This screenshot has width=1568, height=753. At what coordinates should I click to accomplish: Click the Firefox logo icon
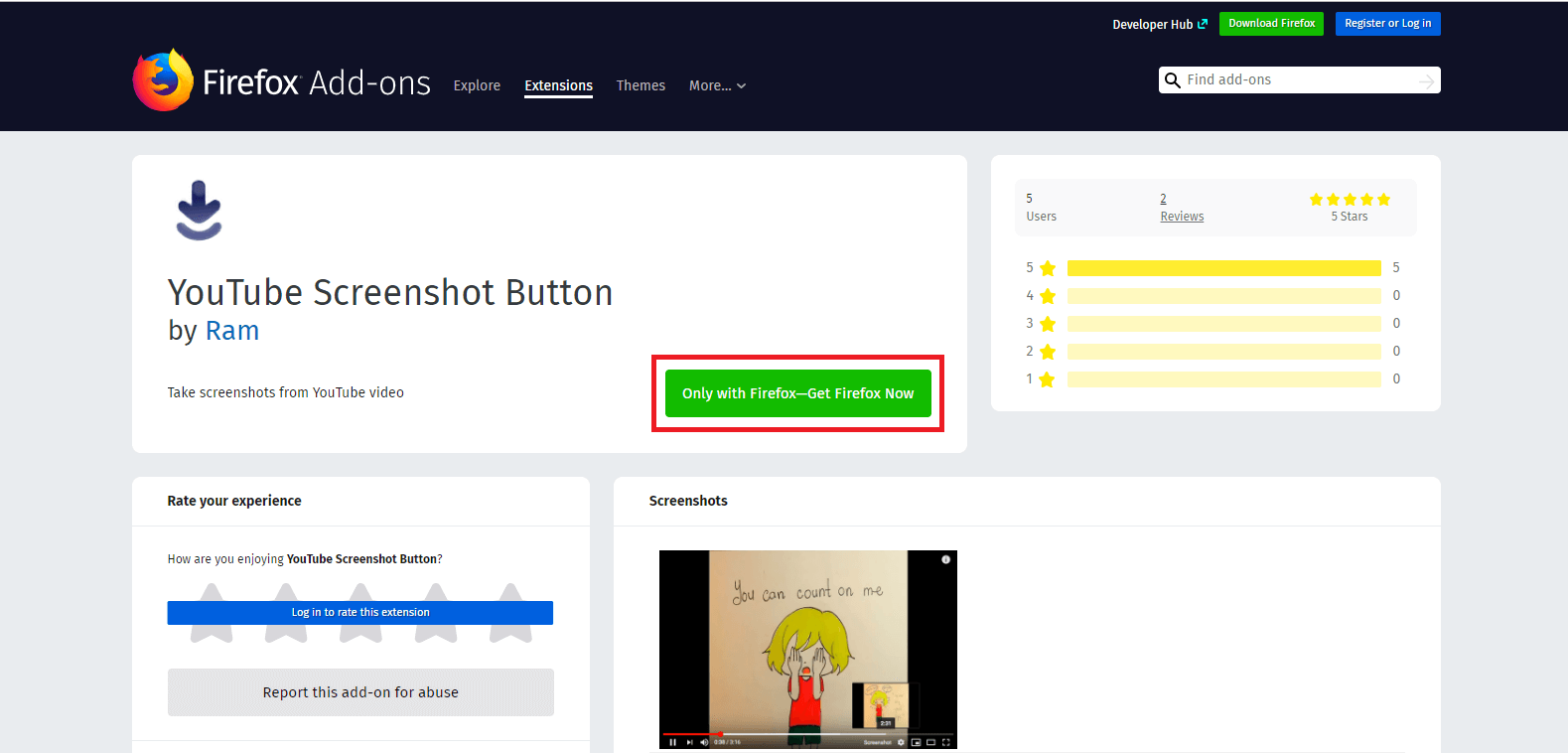[163, 79]
